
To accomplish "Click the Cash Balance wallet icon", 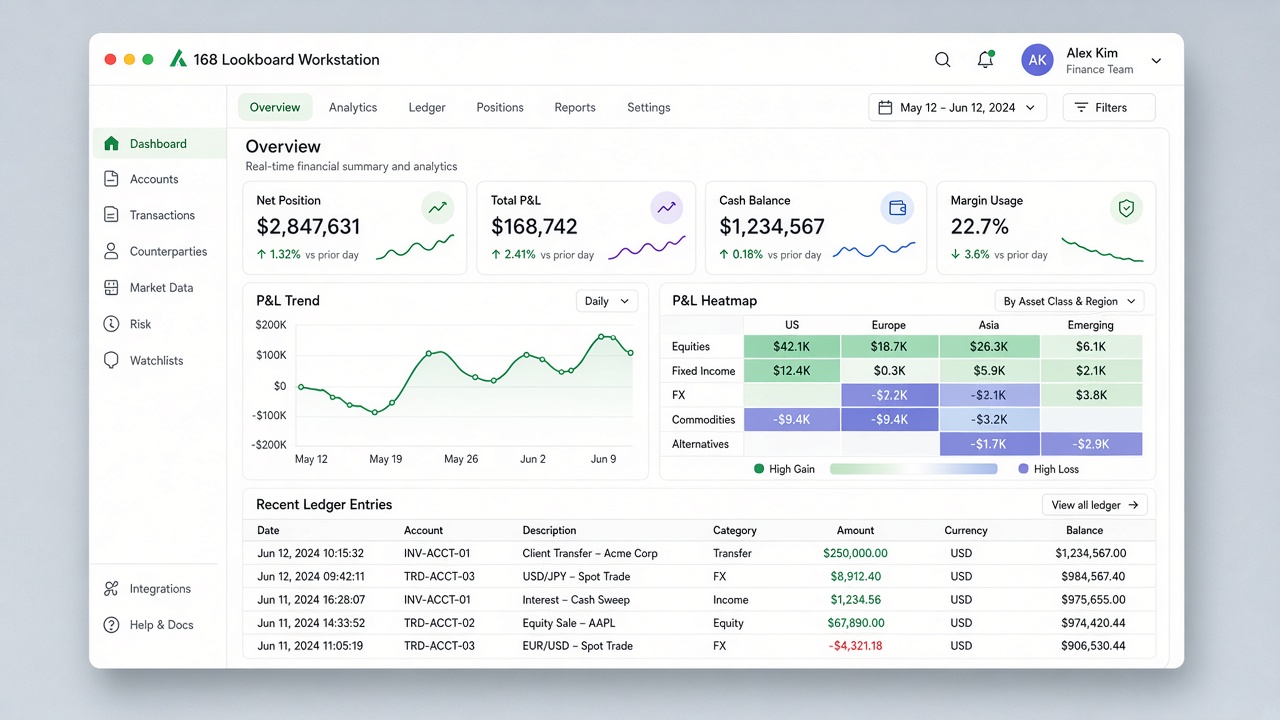I will tap(897, 208).
